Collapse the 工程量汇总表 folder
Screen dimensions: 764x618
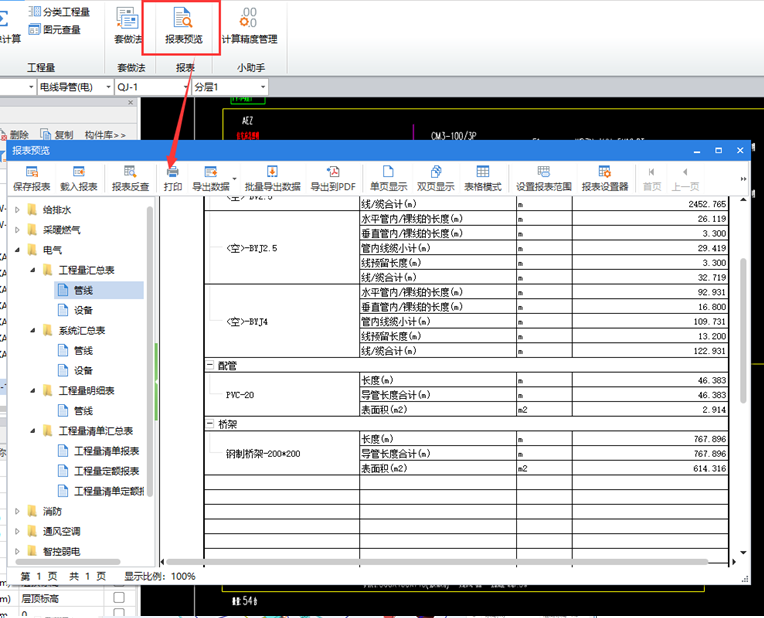32,270
